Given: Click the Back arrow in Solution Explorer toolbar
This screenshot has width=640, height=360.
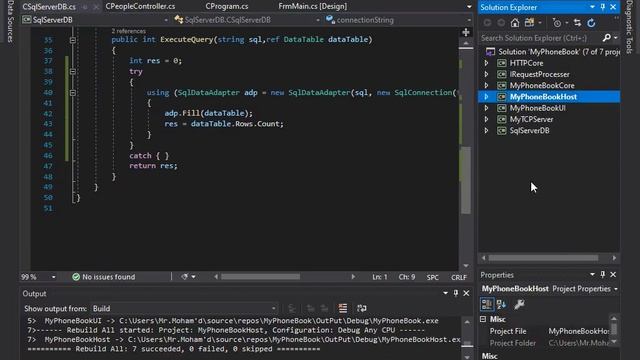Looking at the screenshot, I should pyautogui.click(x=487, y=23).
